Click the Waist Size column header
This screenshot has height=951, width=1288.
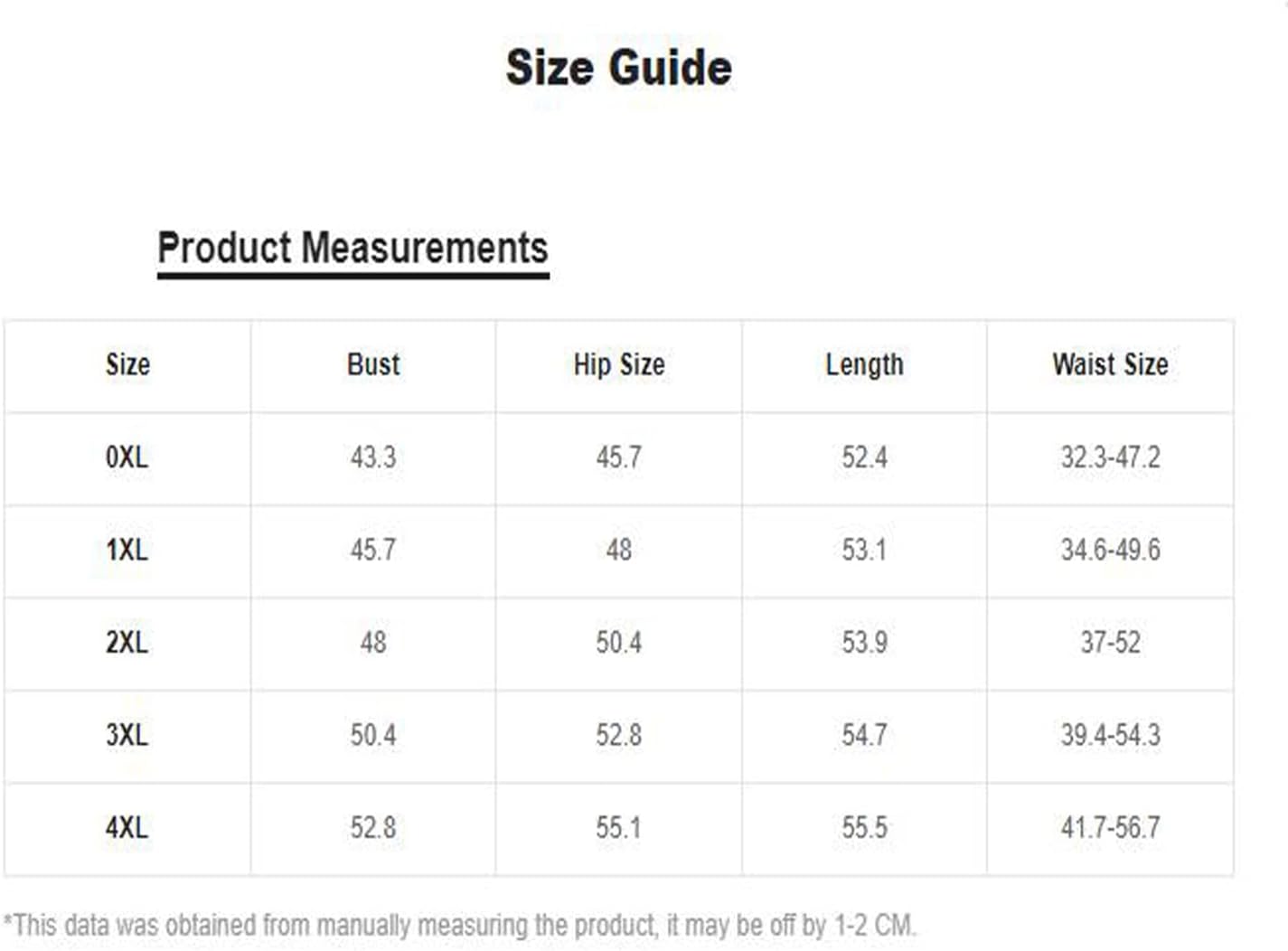[x=1110, y=364]
